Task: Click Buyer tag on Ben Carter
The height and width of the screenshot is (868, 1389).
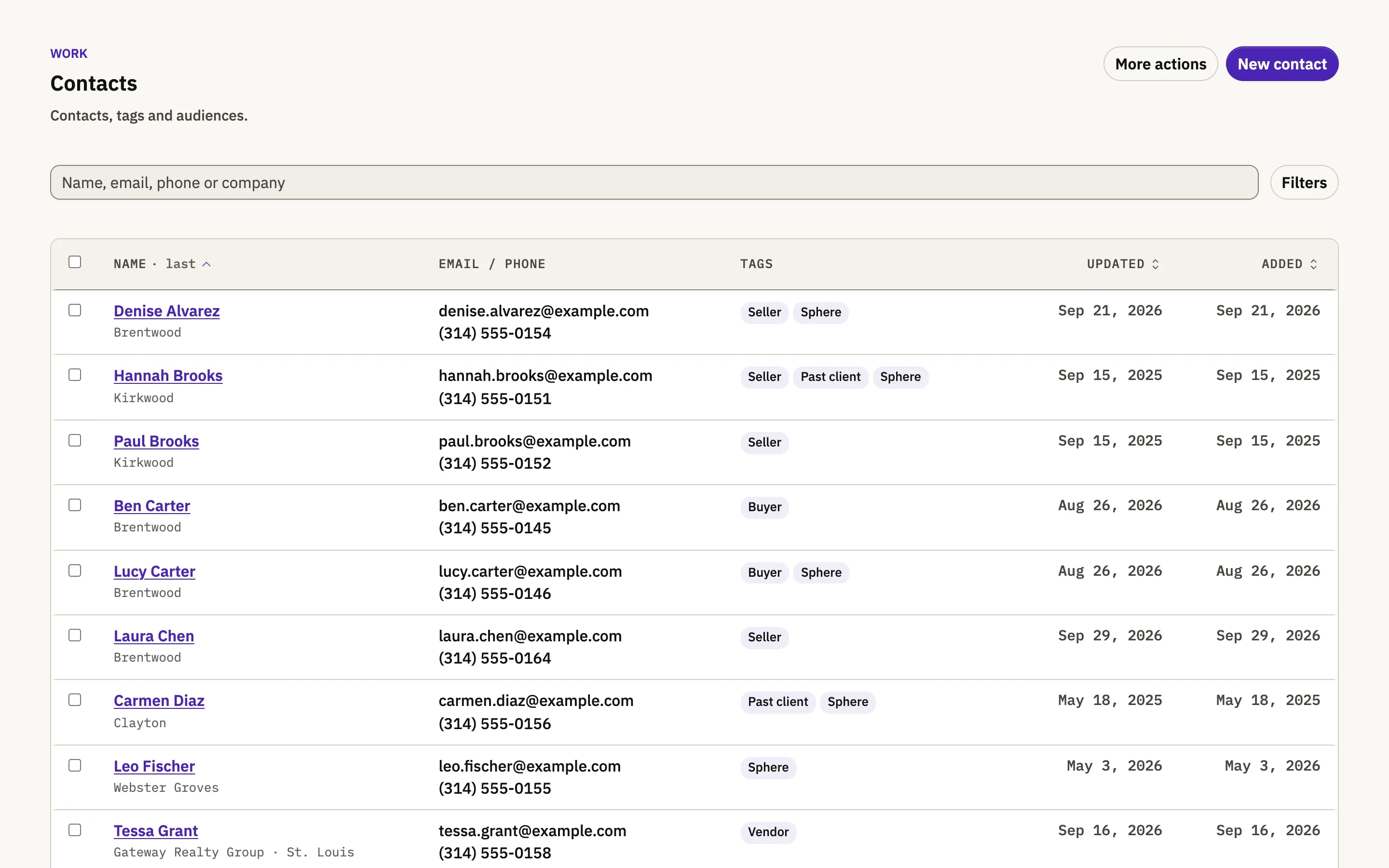Action: click(764, 507)
